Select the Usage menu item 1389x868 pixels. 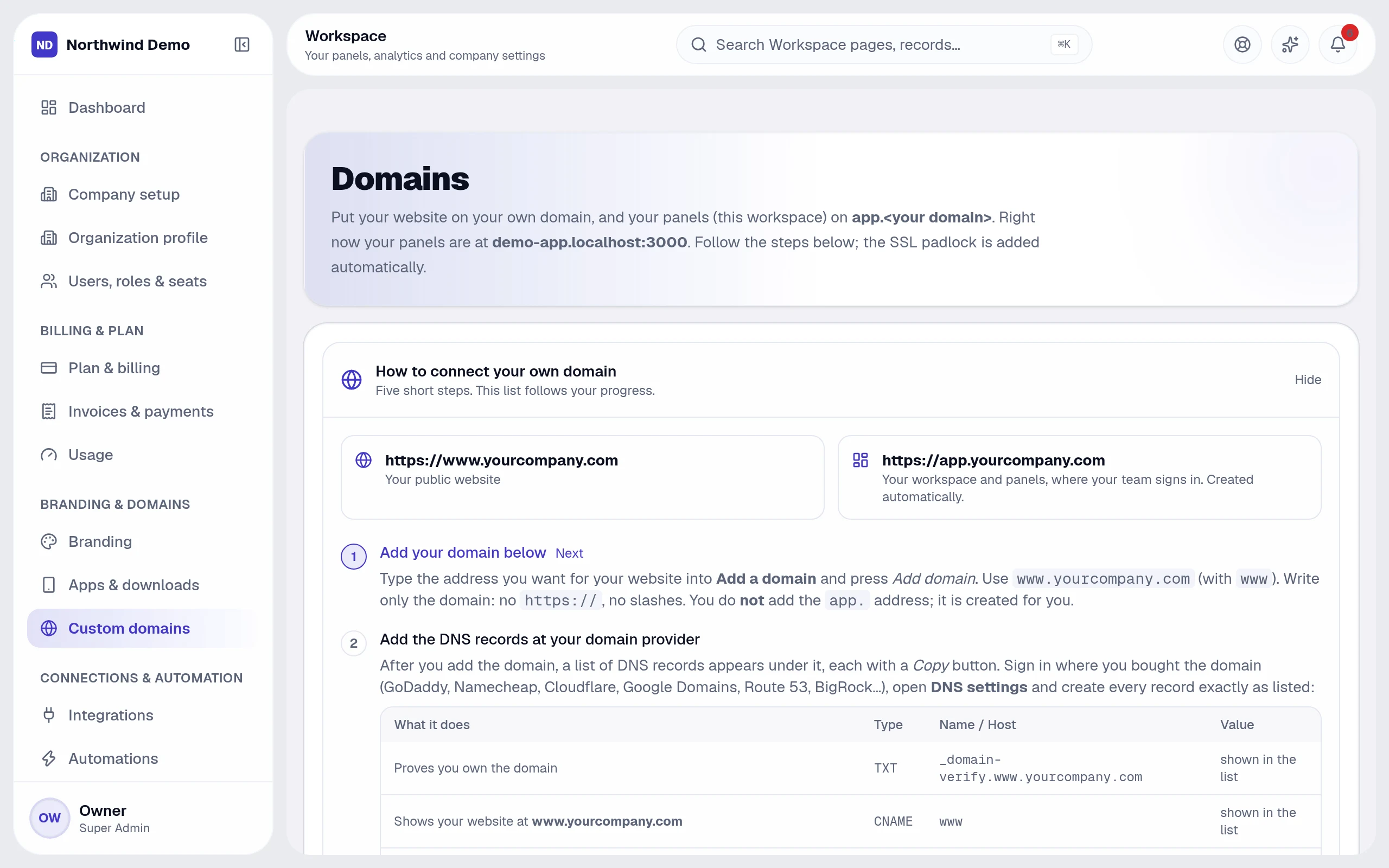[x=142, y=455]
